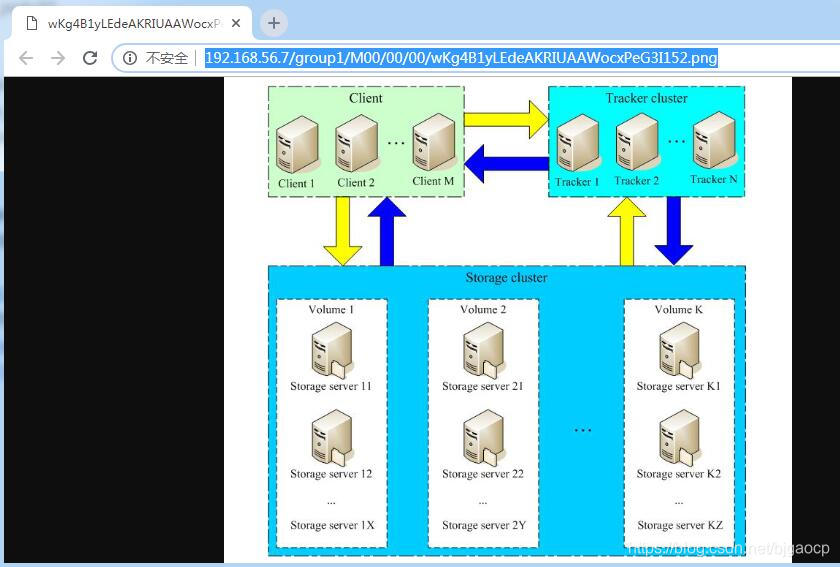Click the 'Volume 1' label
840x567 pixels.
331,309
